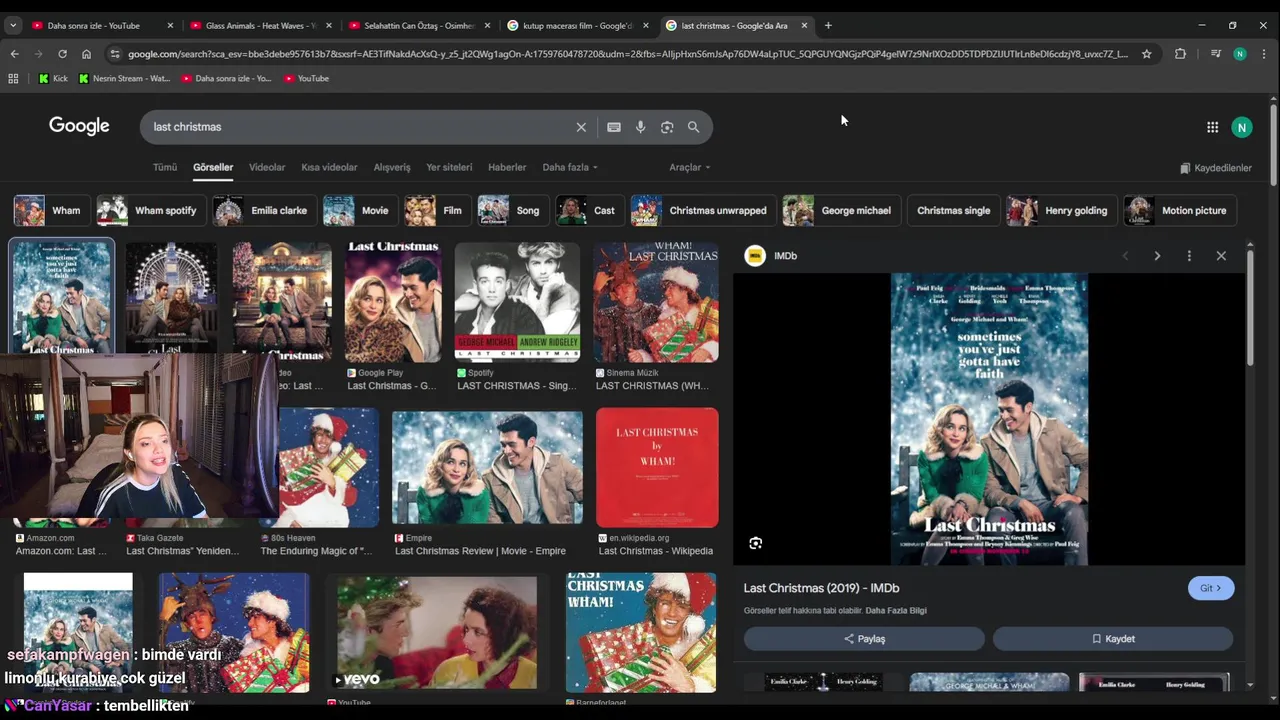
Task: Start voice search with microphone icon
Action: click(640, 127)
